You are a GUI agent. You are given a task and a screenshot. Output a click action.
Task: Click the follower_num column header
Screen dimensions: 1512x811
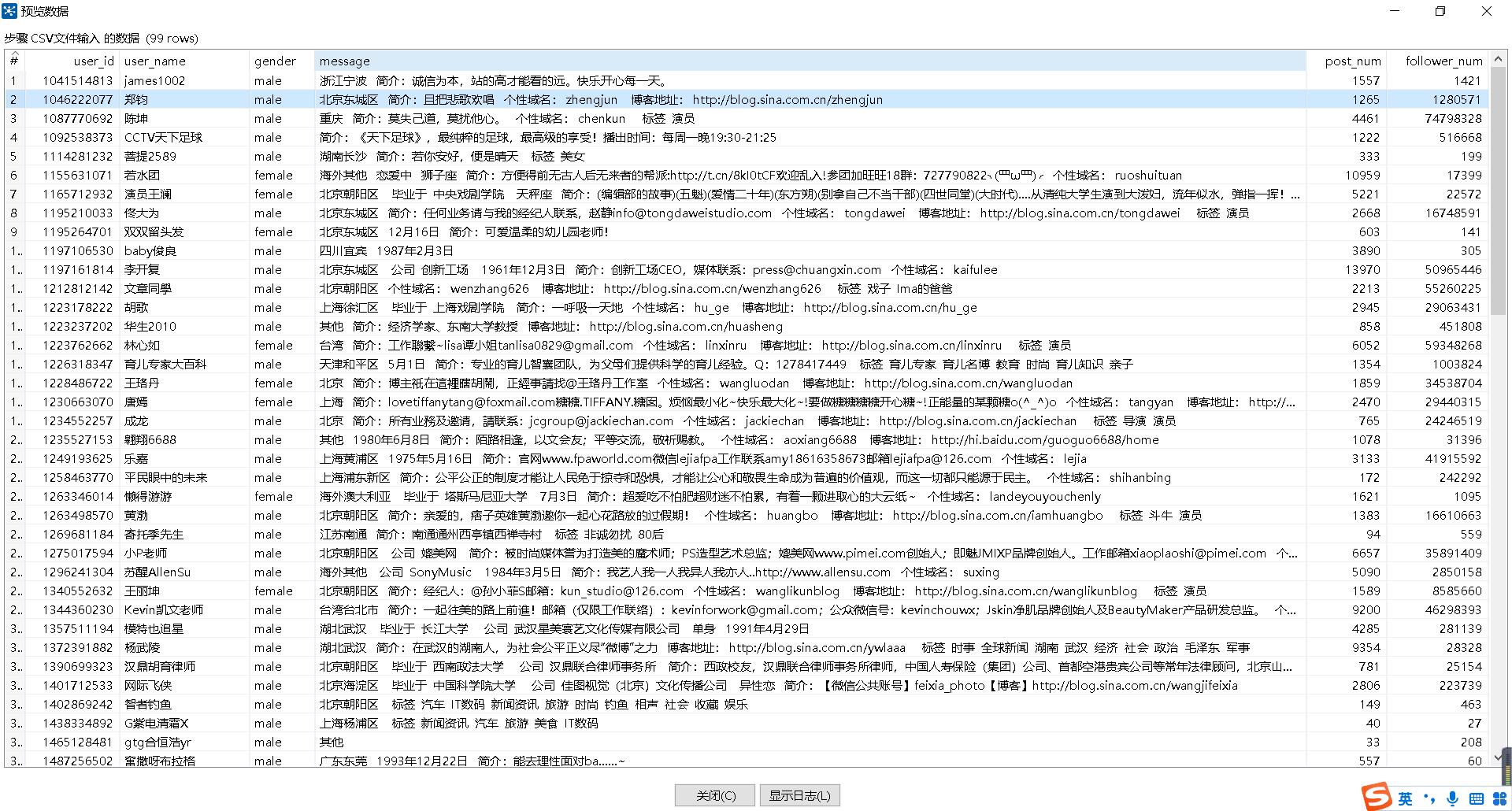1436,61
